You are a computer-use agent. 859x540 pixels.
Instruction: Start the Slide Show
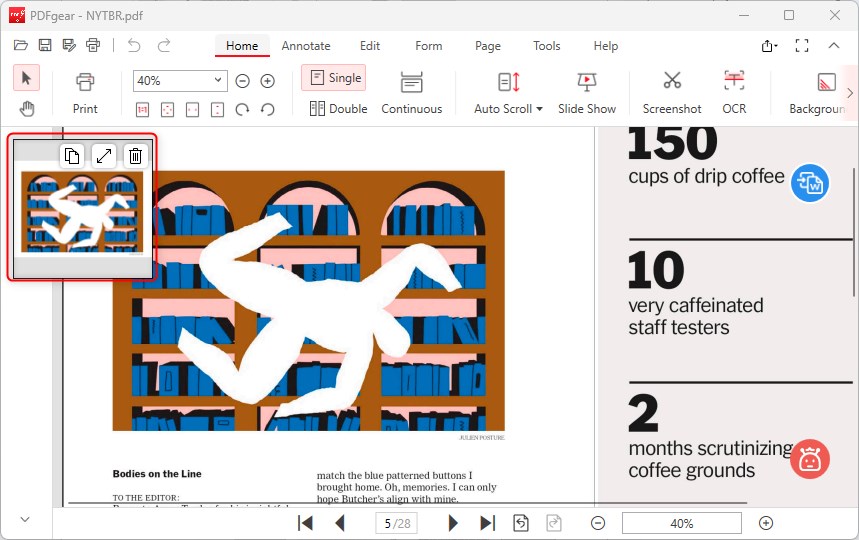(586, 82)
